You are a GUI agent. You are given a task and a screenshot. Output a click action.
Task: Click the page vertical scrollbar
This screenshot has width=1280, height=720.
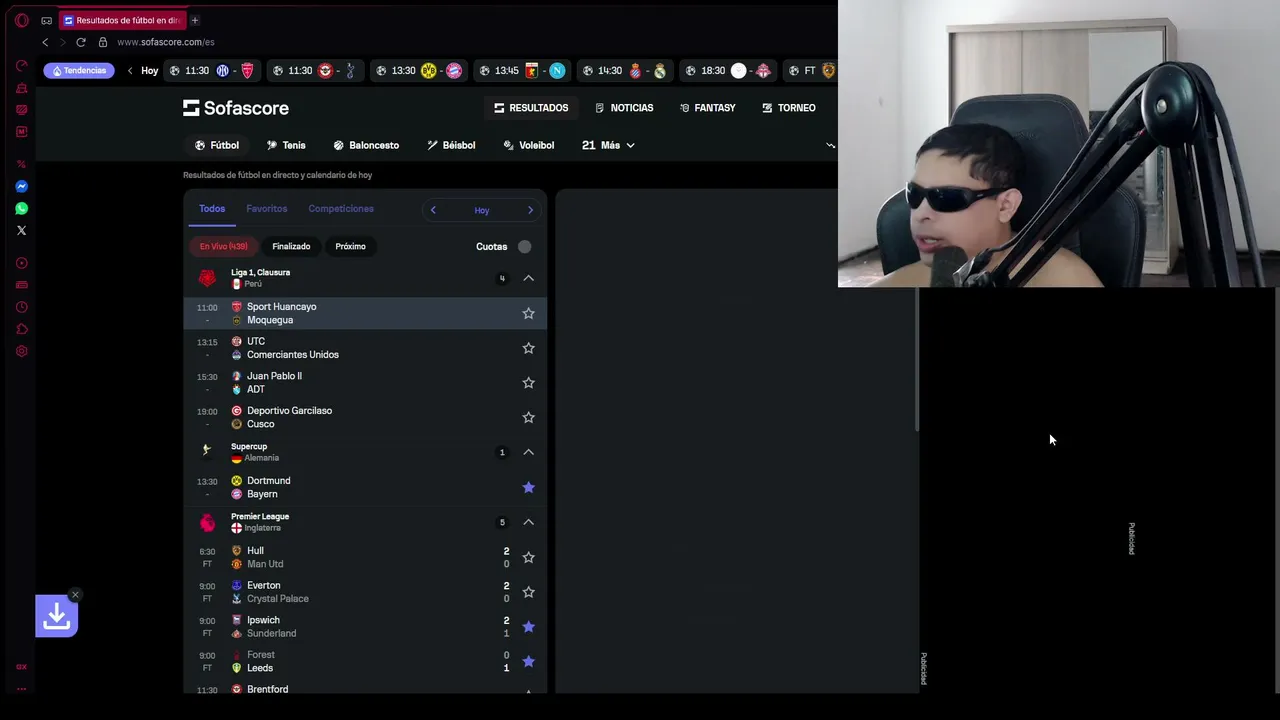pos(917,360)
